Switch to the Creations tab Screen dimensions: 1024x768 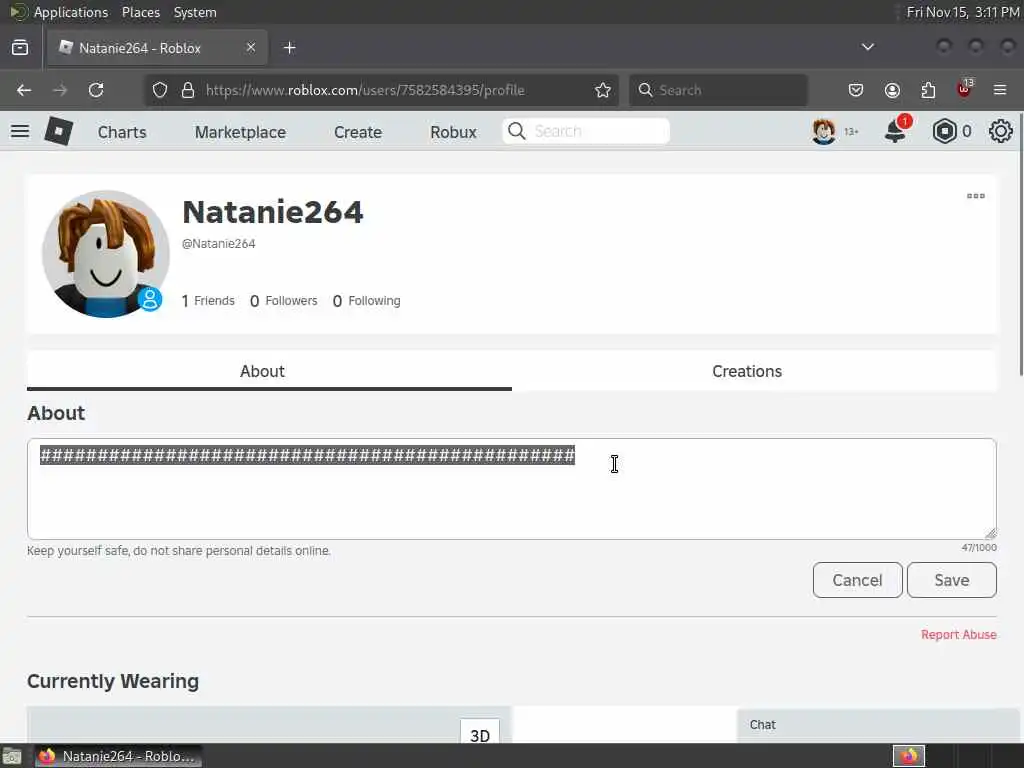(x=747, y=371)
